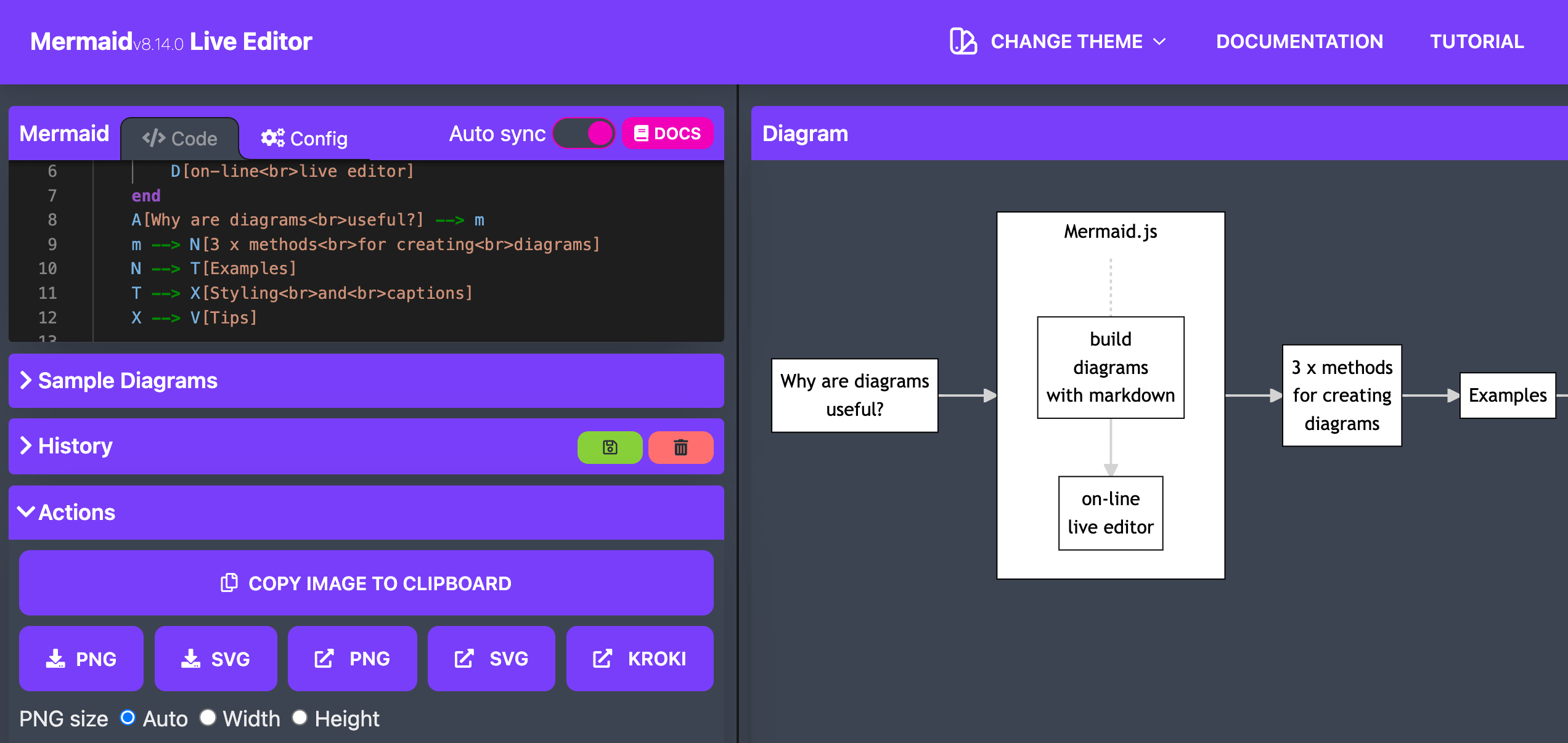Open PNG in new tab button
The image size is (1568, 743).
coord(352,659)
